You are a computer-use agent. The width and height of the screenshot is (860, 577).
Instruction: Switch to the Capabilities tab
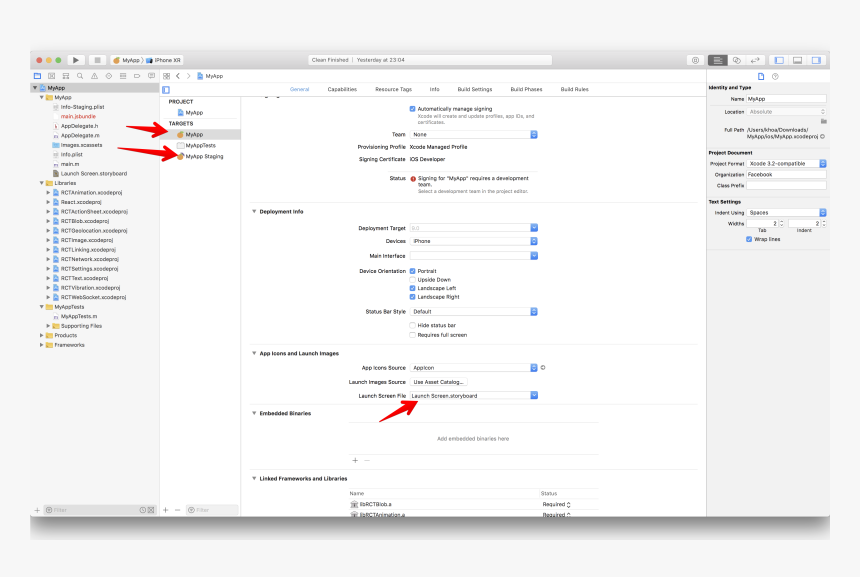(342, 89)
